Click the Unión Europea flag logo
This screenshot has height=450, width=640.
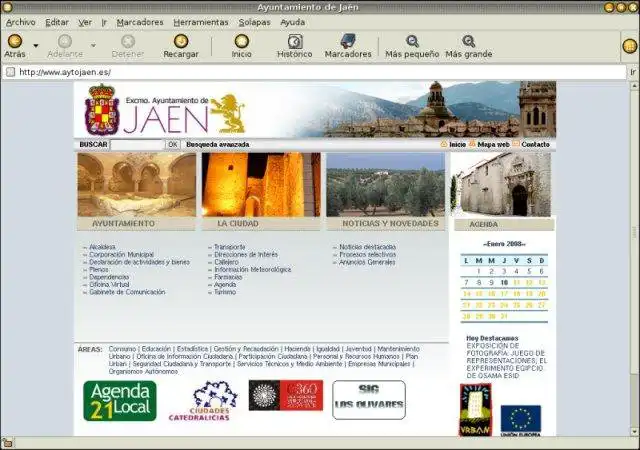pos(521,421)
